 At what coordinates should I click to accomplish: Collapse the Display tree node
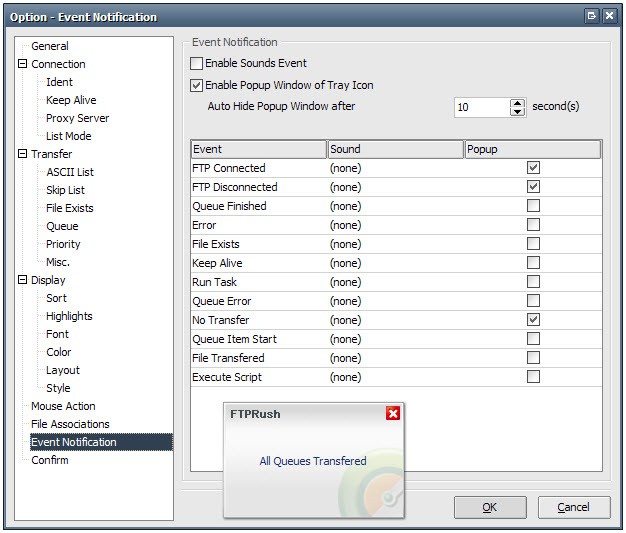click(x=23, y=279)
